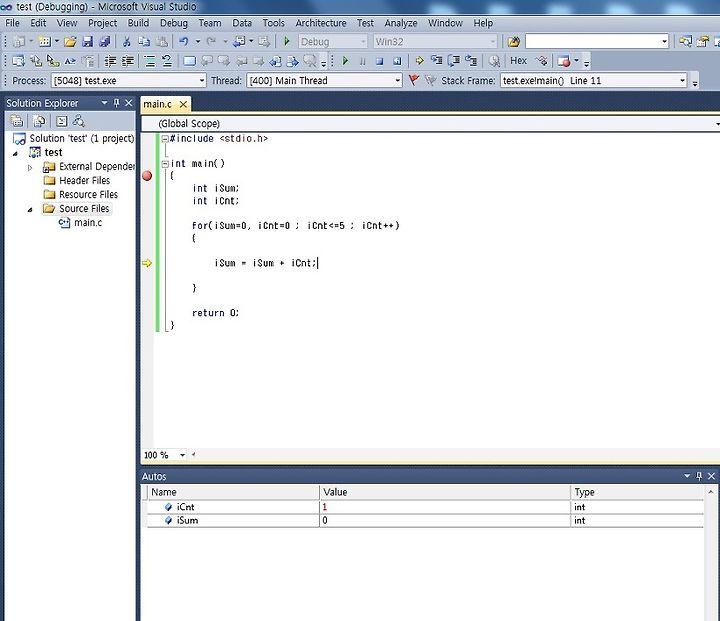Click the Open File folder icon
Image resolution: width=720 pixels, height=621 pixels.
click(x=70, y=42)
